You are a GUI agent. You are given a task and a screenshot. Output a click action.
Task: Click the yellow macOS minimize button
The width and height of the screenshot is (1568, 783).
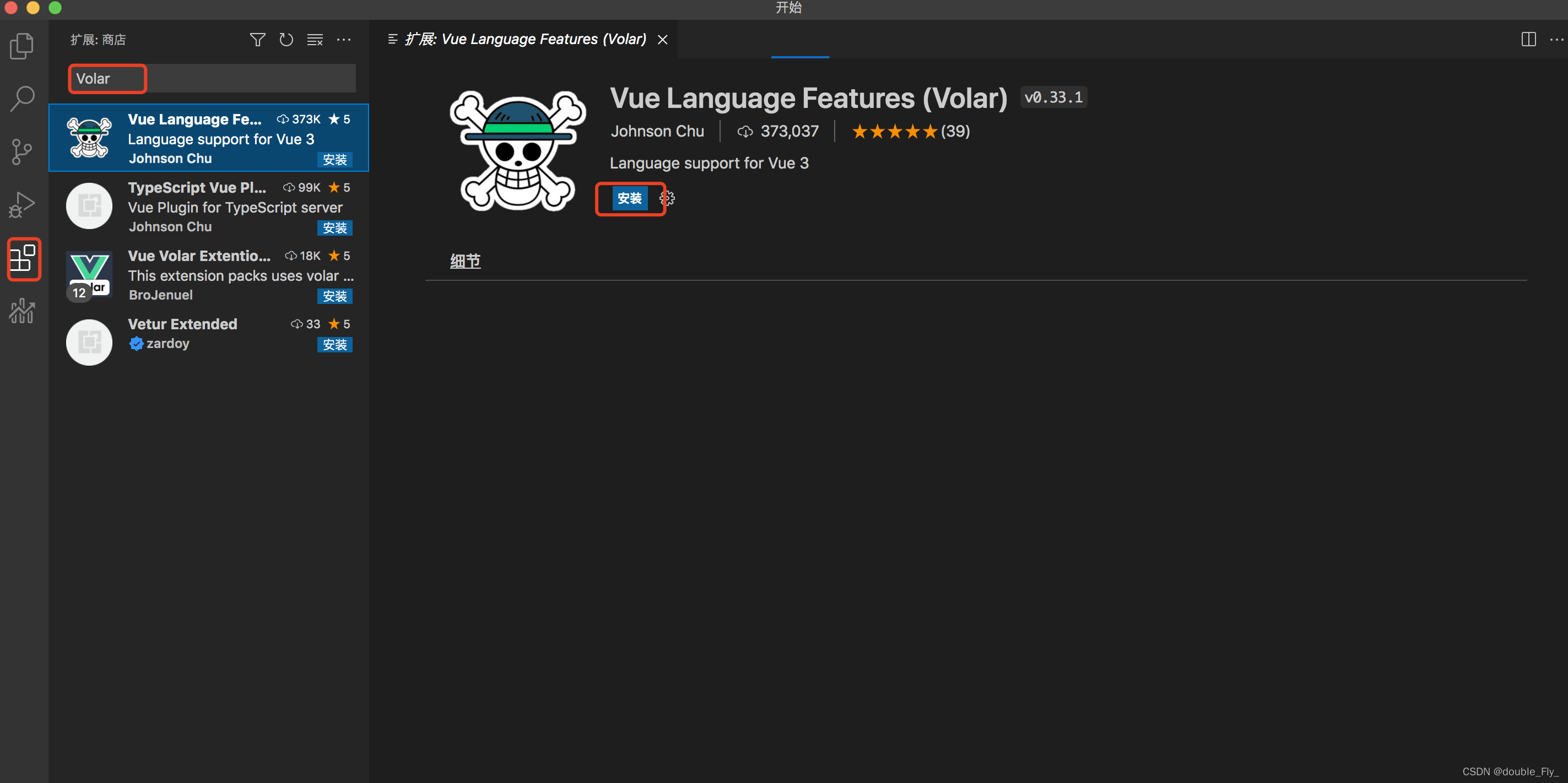point(33,7)
